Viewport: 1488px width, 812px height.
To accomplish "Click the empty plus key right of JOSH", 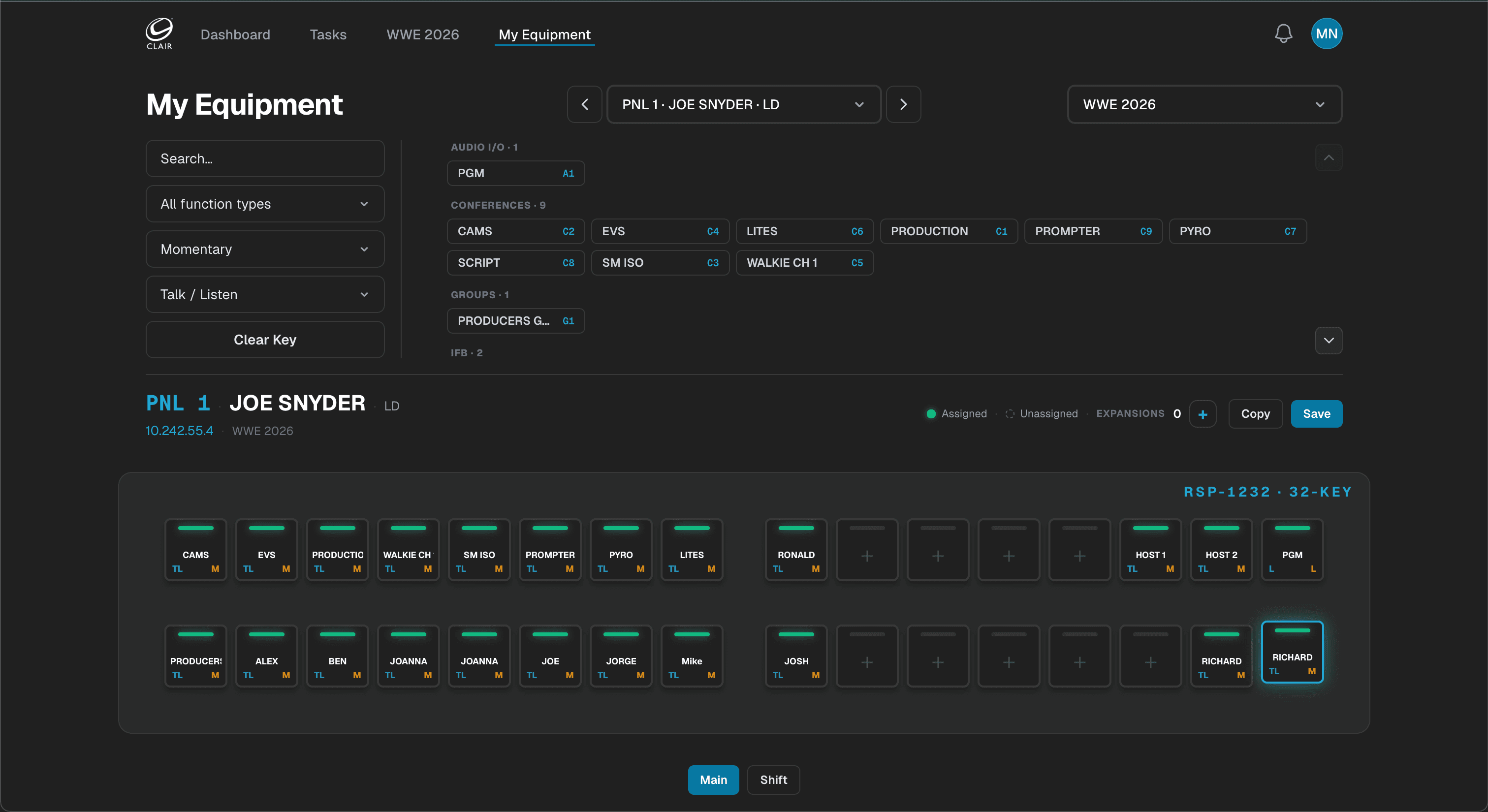I will (867, 656).
